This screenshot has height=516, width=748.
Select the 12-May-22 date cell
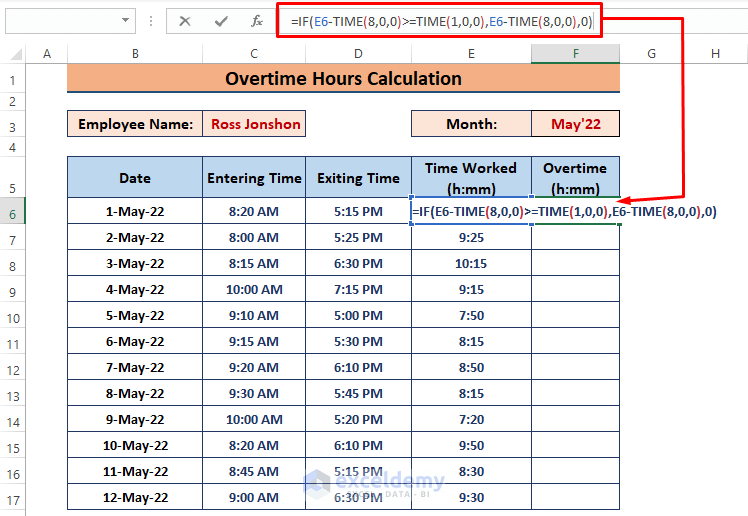coord(135,497)
